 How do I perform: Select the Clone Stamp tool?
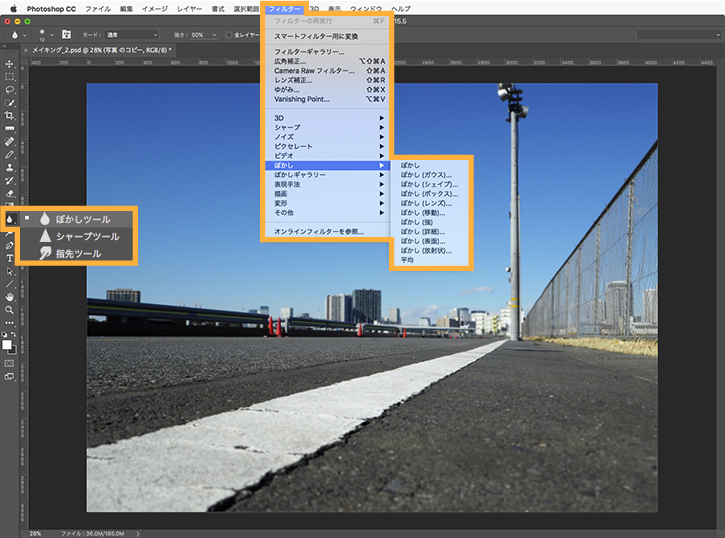[9, 167]
